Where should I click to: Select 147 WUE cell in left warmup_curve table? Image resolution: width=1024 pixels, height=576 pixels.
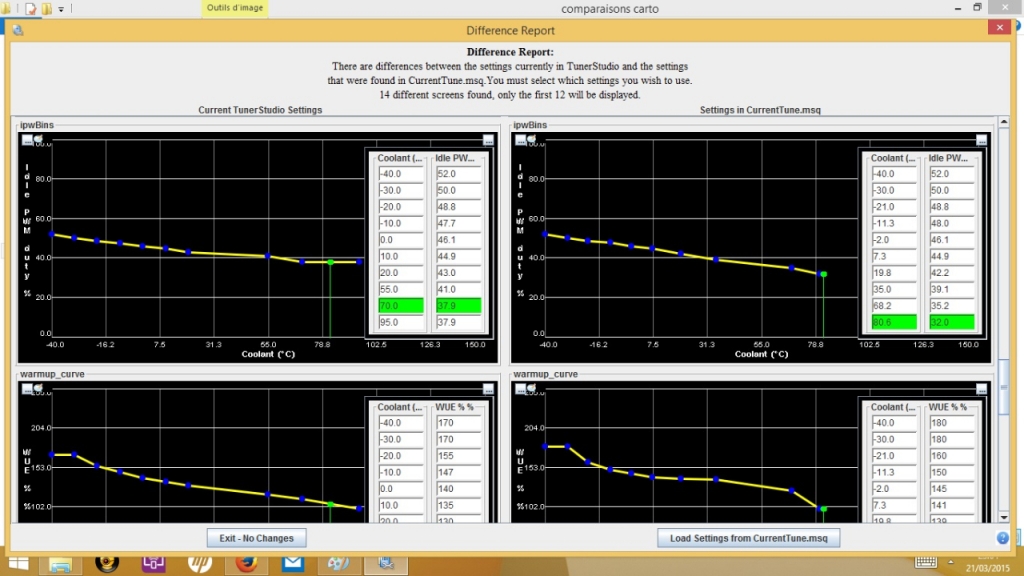(x=458, y=472)
